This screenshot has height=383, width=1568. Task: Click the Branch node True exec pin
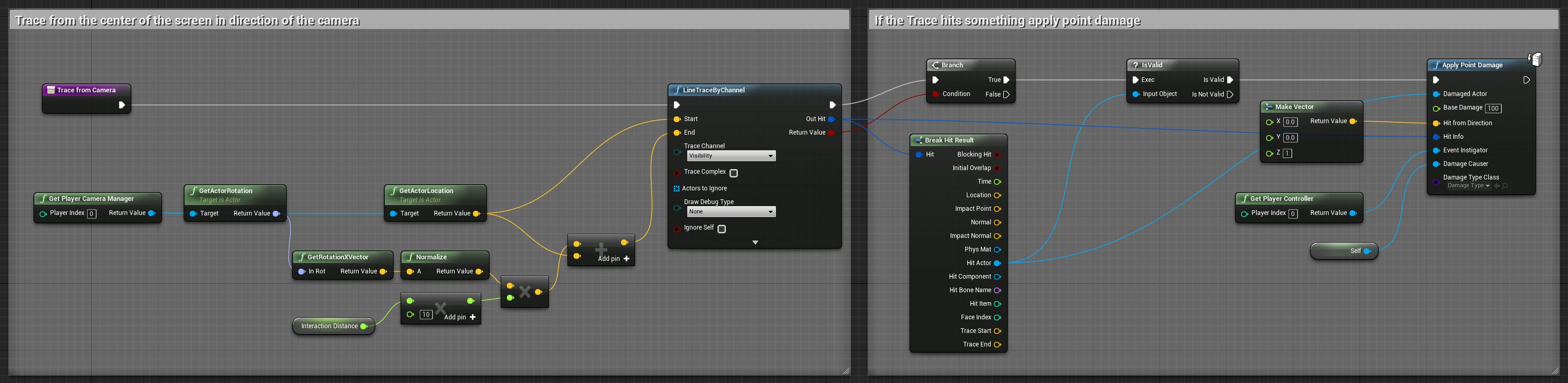click(x=1006, y=80)
